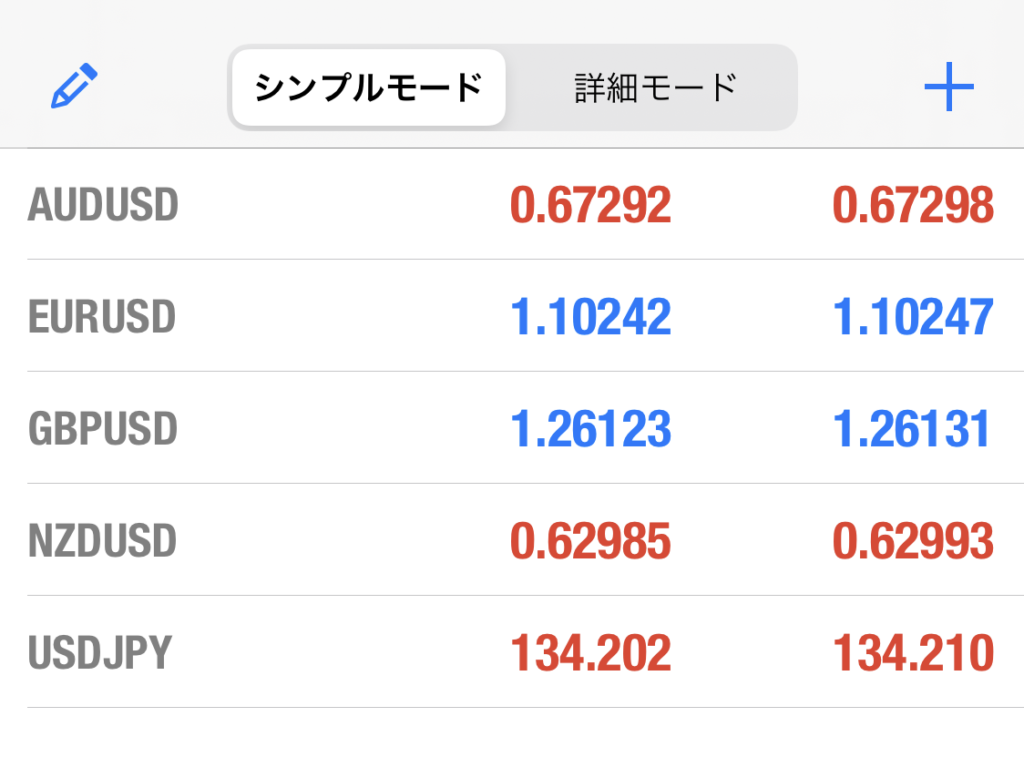Tap AUDUSD bid price 0.67292
The height and width of the screenshot is (778, 1024).
pos(590,205)
